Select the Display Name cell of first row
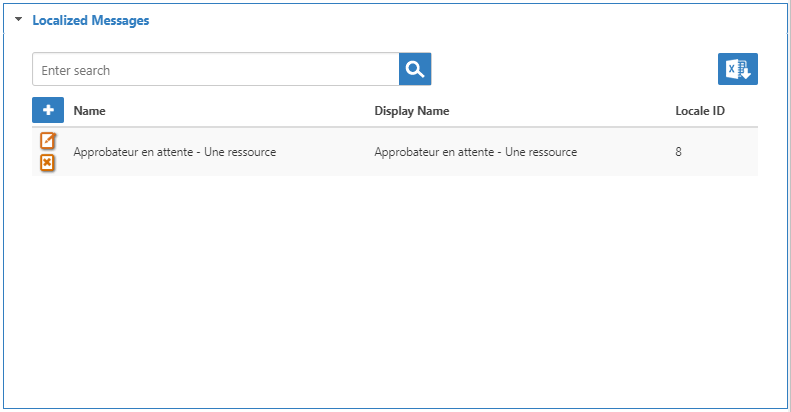Viewport: 791px width, 412px height. (x=475, y=152)
